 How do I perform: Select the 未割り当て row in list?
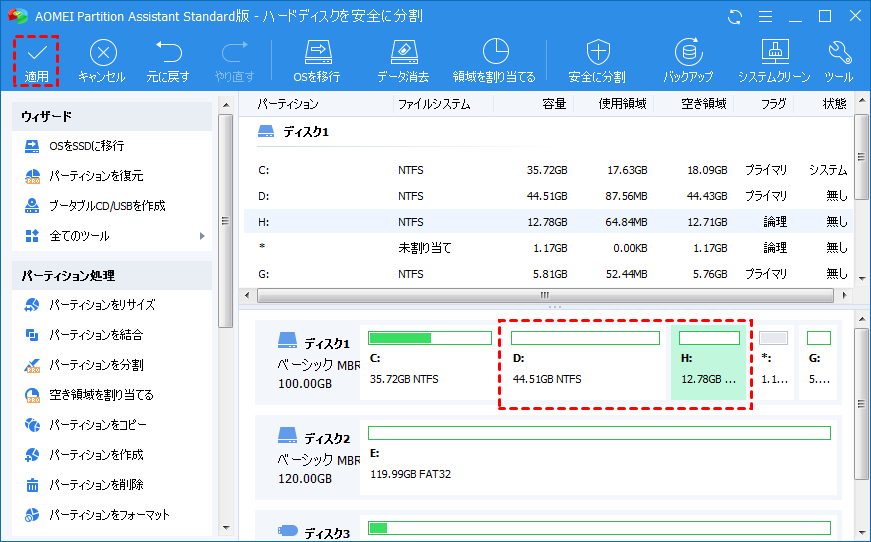[548, 248]
